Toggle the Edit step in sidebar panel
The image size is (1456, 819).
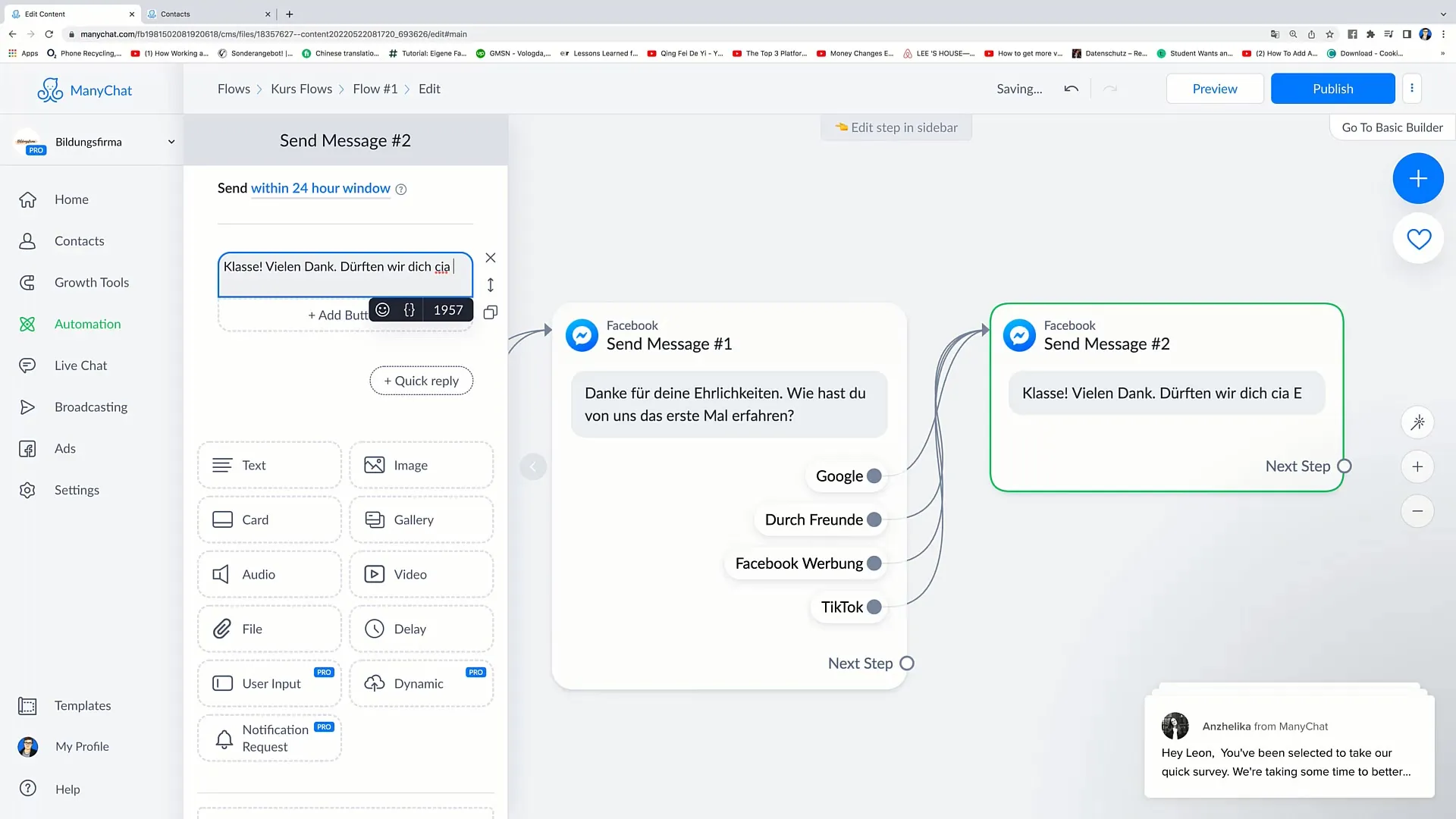point(896,127)
